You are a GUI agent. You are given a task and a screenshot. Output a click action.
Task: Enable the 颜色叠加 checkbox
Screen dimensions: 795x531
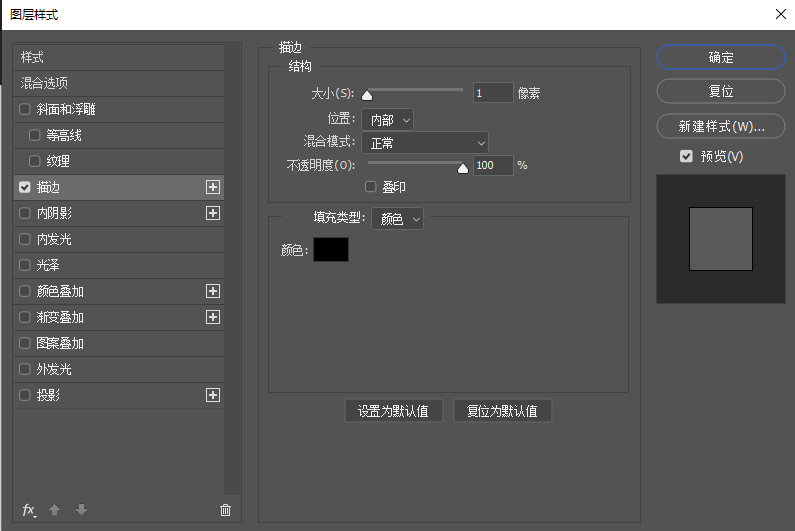(24, 291)
